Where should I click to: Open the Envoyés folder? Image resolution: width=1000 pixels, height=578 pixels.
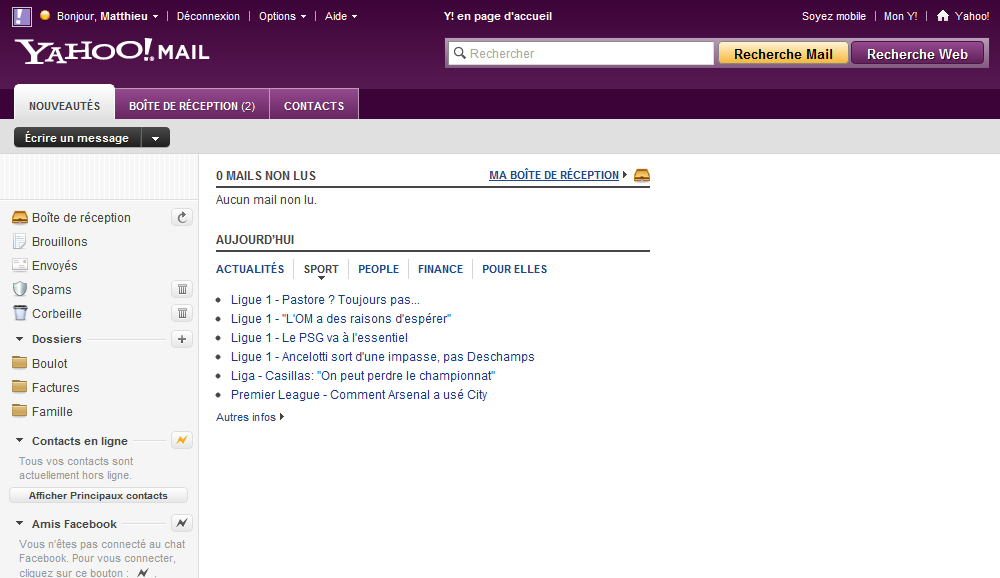click(54, 265)
